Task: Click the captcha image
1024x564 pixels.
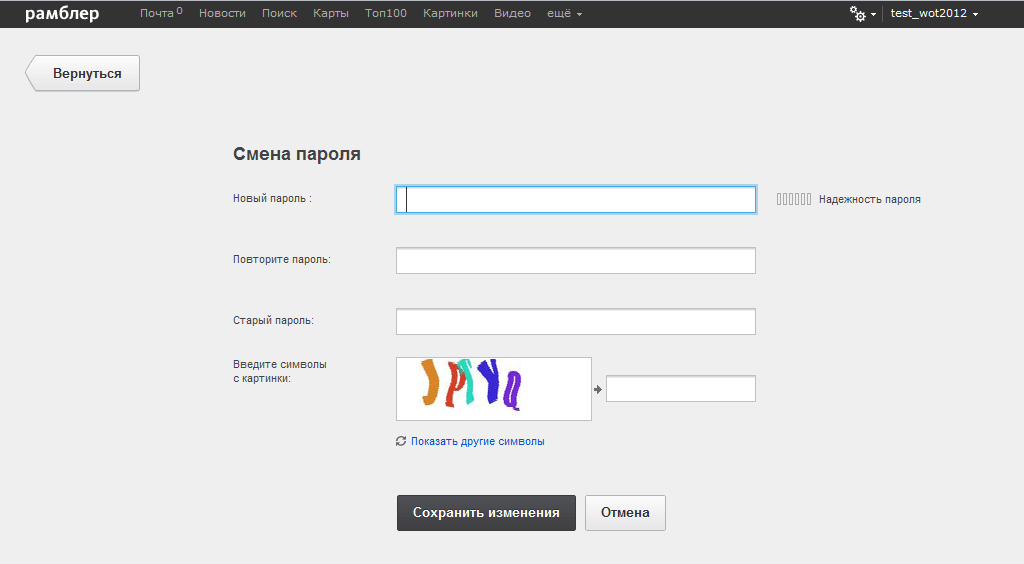Action: click(x=493, y=388)
